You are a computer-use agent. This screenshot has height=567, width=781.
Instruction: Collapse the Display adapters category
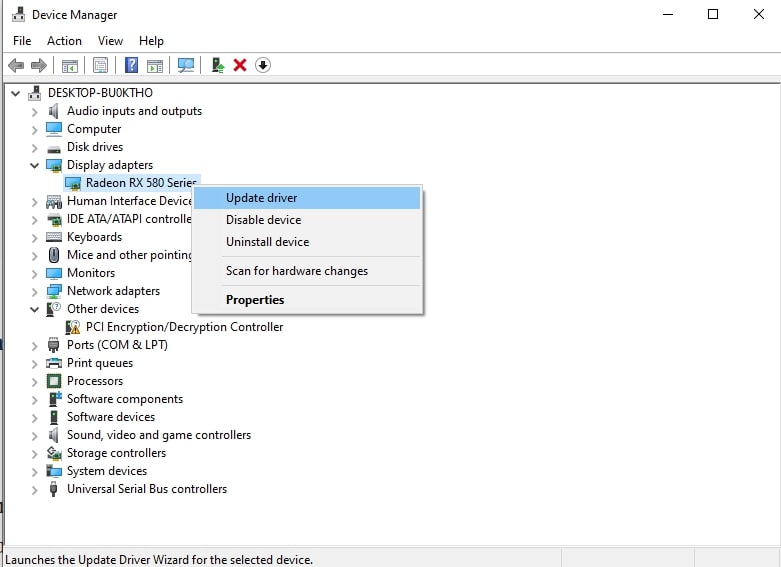pyautogui.click(x=35, y=165)
